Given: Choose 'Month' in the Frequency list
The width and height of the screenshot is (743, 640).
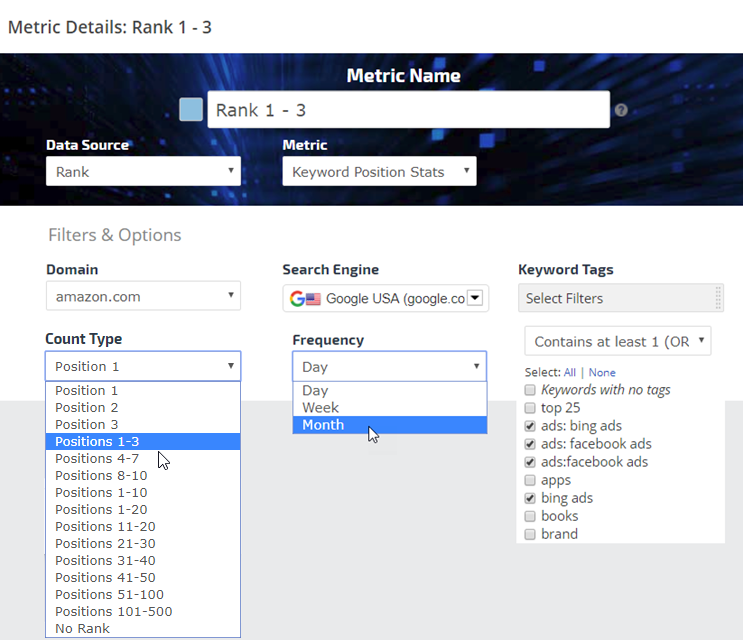Looking at the screenshot, I should click(x=323, y=425).
